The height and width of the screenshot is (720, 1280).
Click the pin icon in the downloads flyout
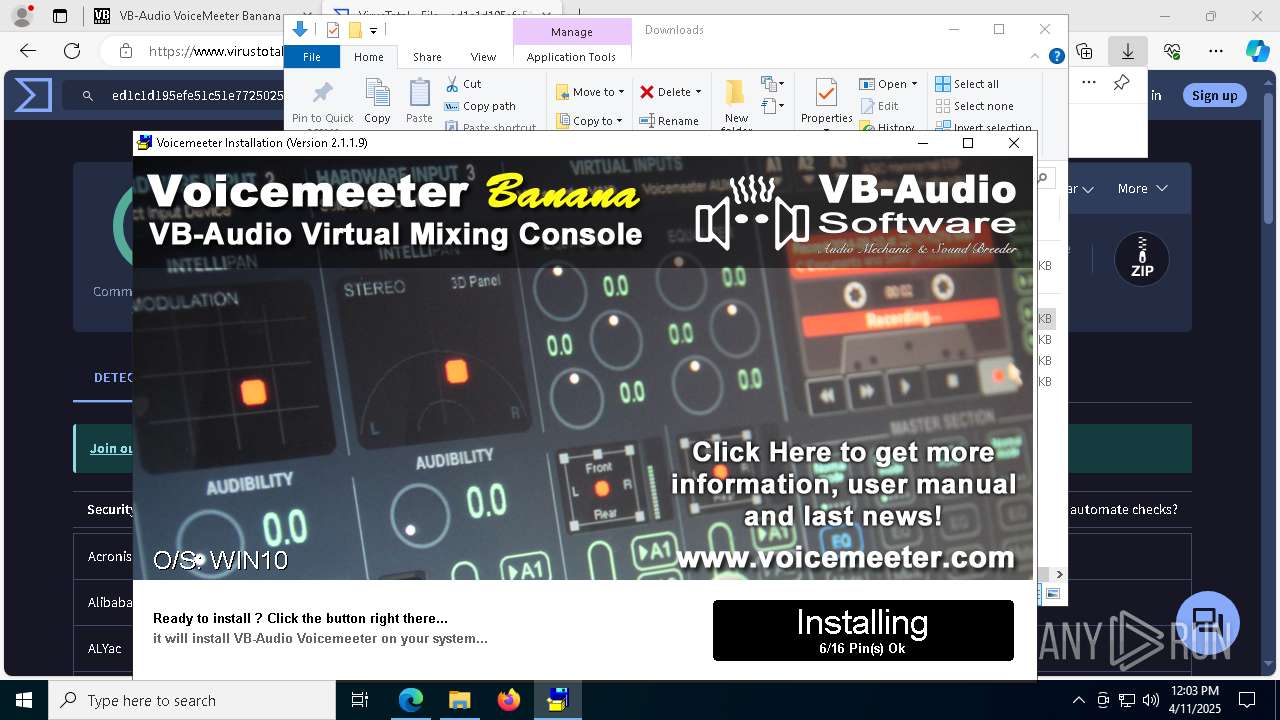(1122, 83)
